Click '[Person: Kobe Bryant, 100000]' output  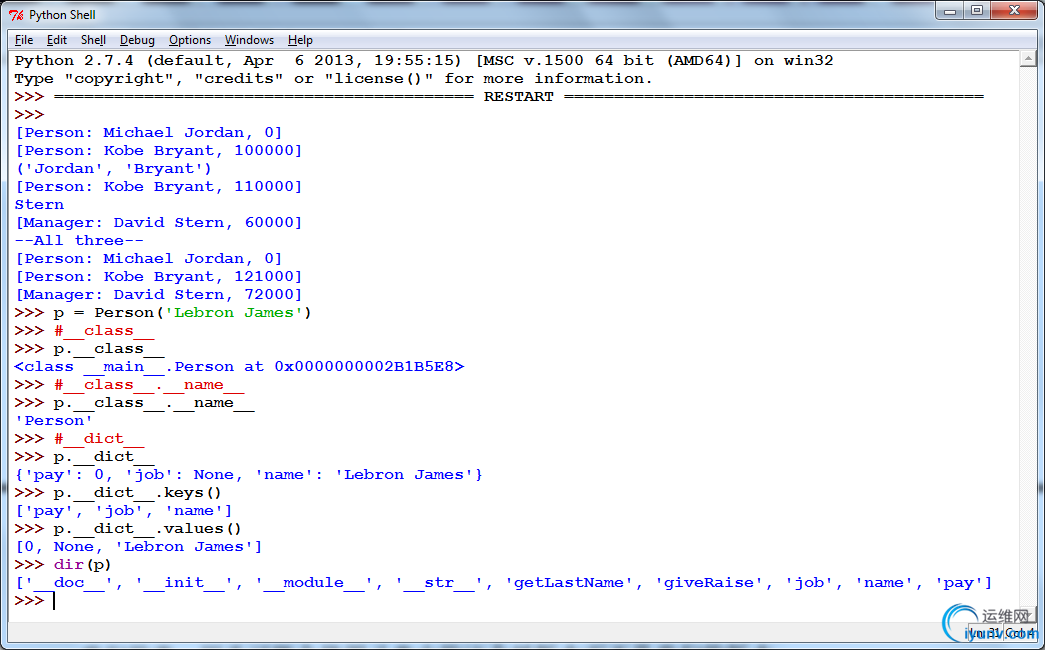point(159,151)
